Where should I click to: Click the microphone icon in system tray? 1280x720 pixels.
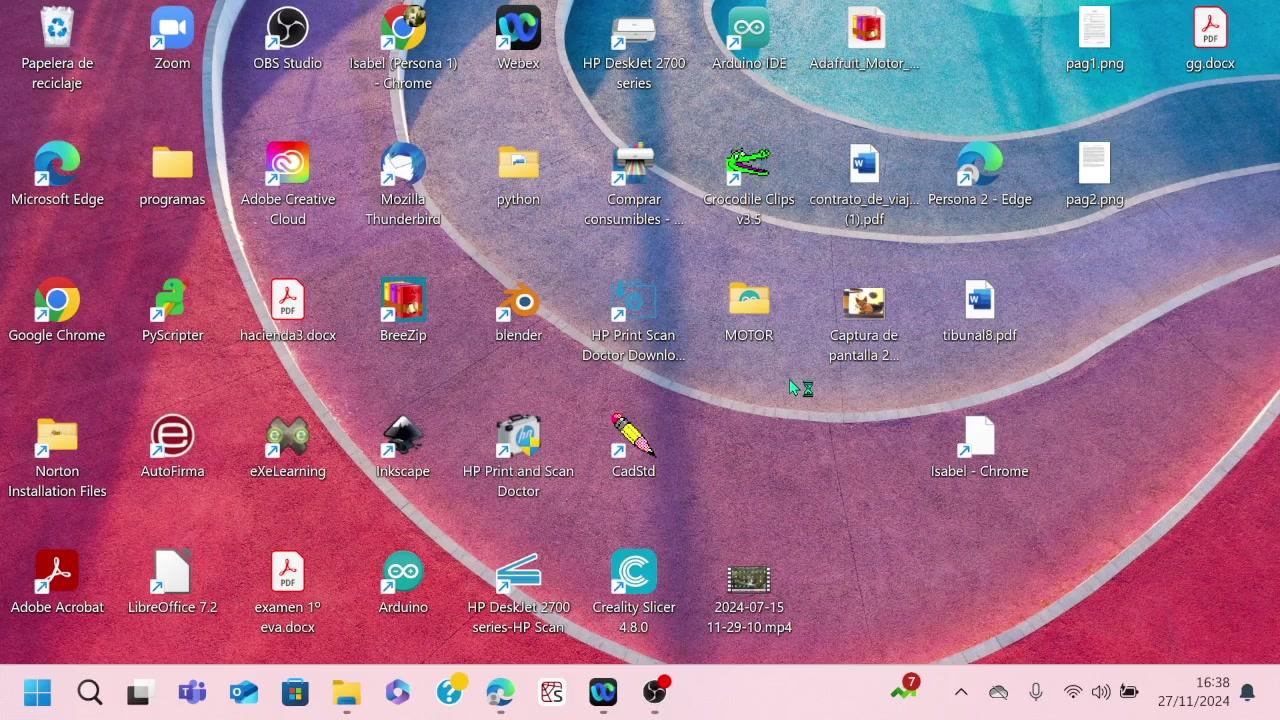click(1036, 692)
